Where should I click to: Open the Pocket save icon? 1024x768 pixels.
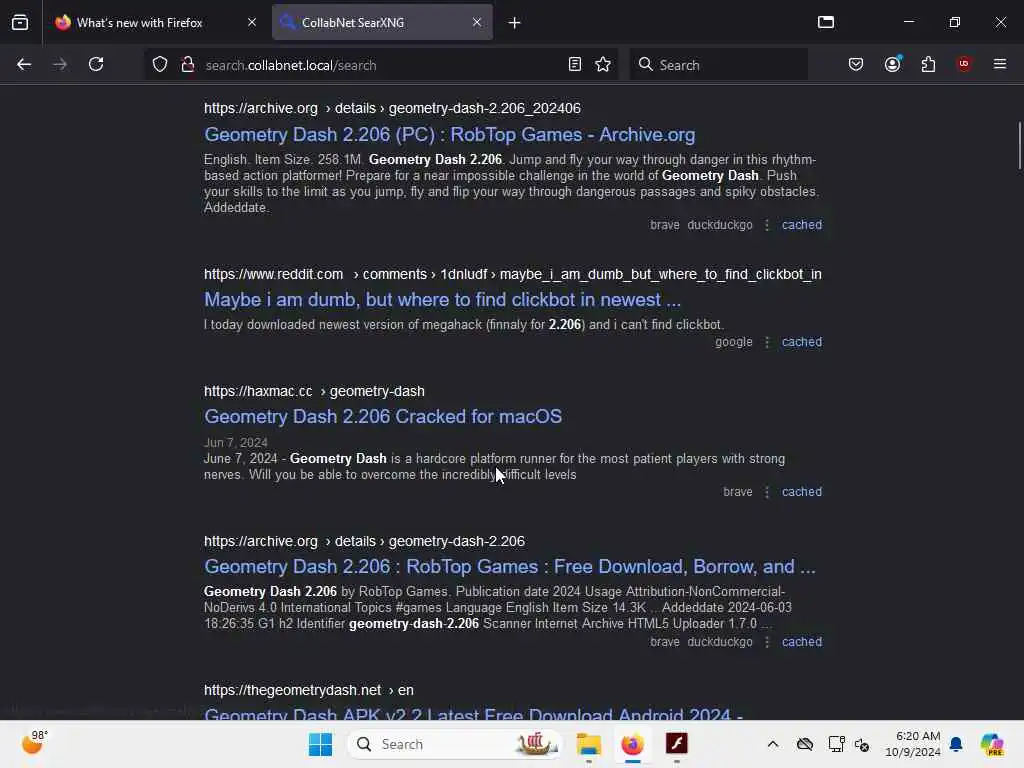[x=856, y=64]
